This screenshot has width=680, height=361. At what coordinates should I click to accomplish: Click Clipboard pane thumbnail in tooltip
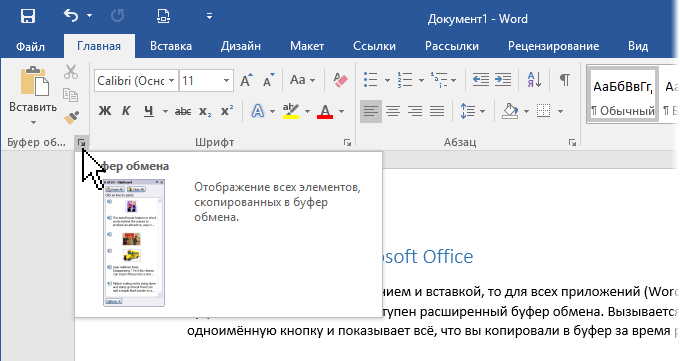click(x=134, y=243)
